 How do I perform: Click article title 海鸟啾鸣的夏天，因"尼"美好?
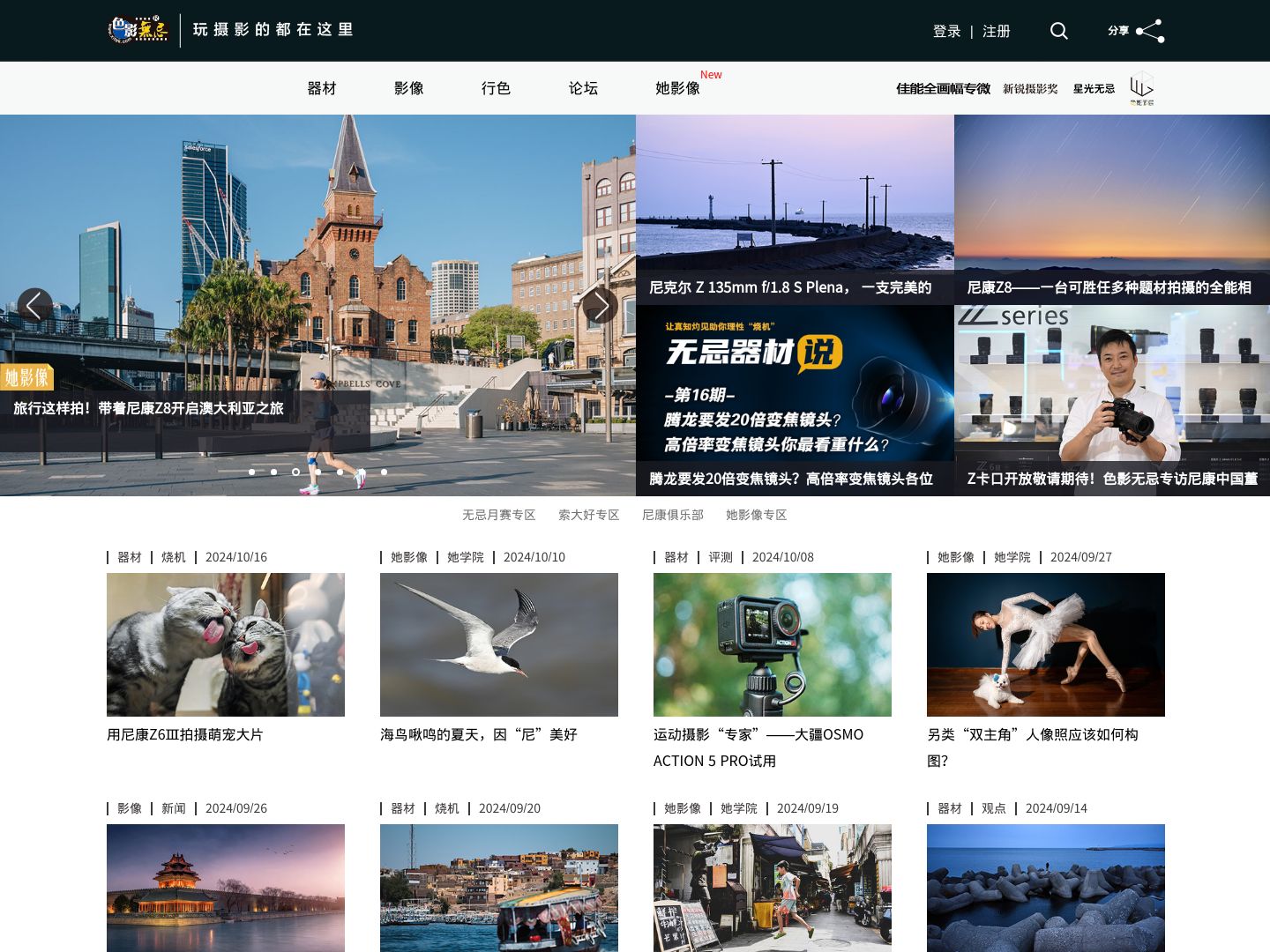[479, 734]
